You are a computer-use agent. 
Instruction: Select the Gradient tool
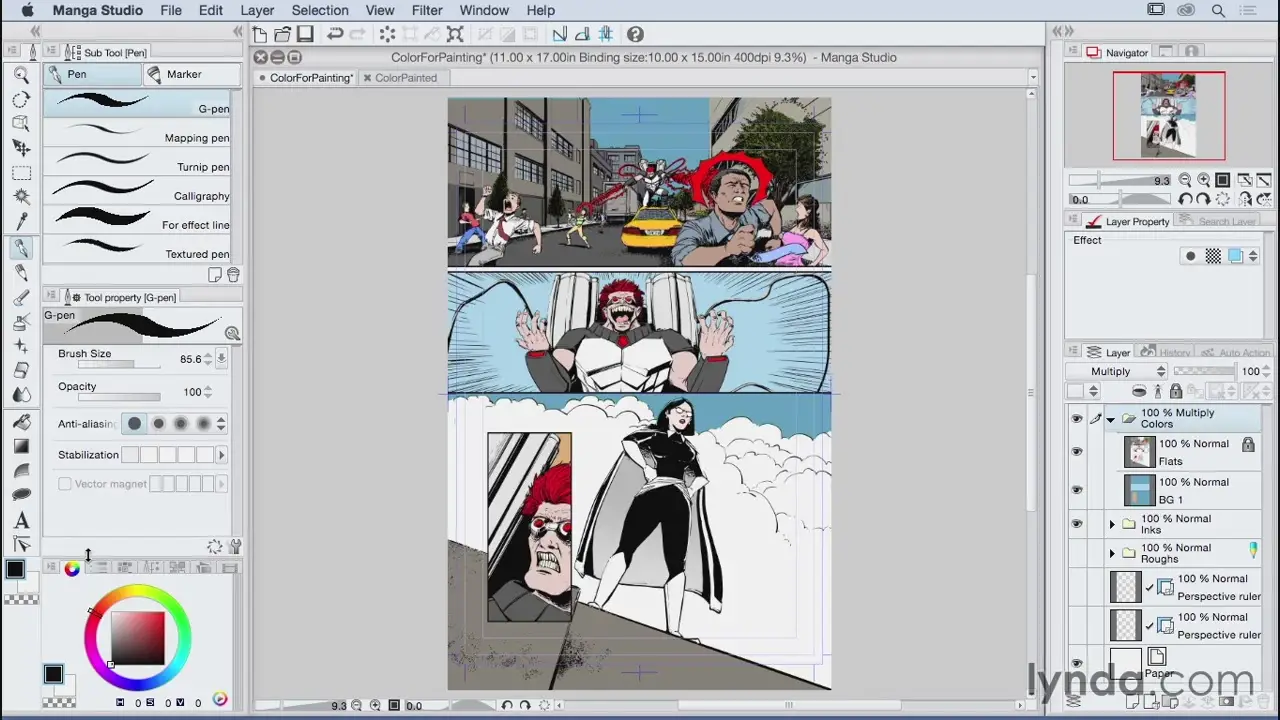[x=21, y=446]
